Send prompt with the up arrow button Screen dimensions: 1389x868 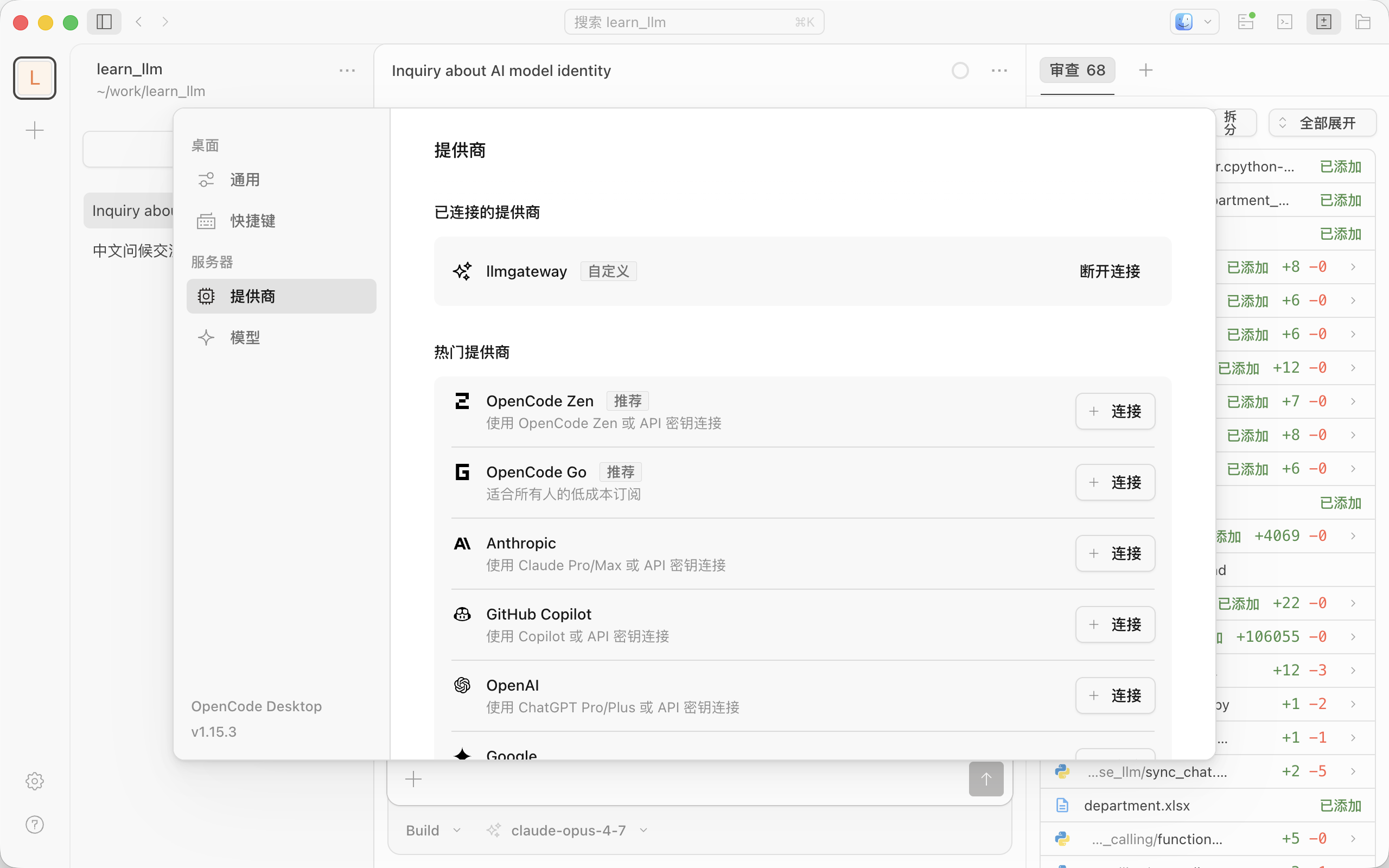986,779
